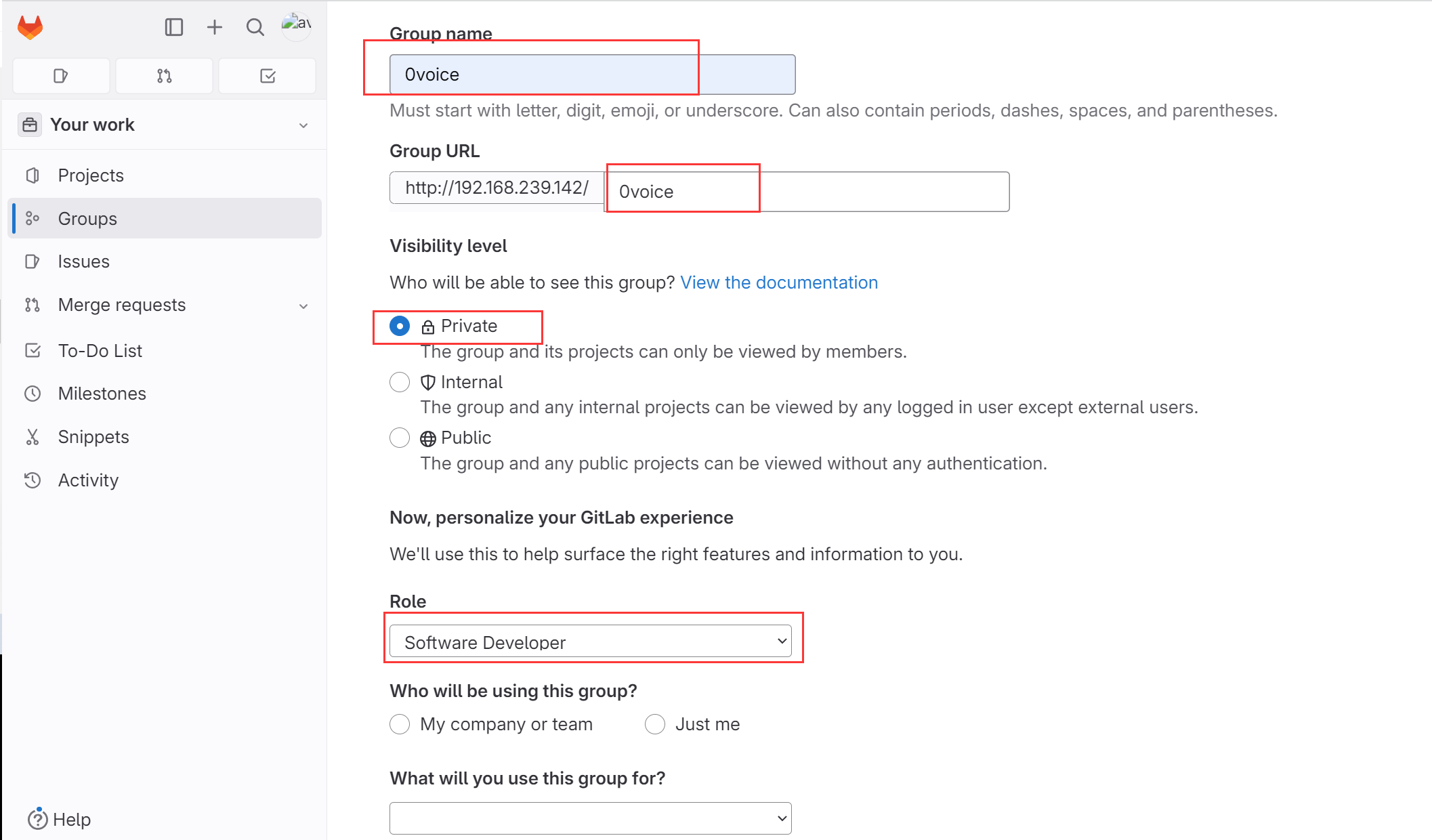This screenshot has height=840, width=1432.
Task: Open the Role dropdown showing Software Developer
Action: [591, 641]
